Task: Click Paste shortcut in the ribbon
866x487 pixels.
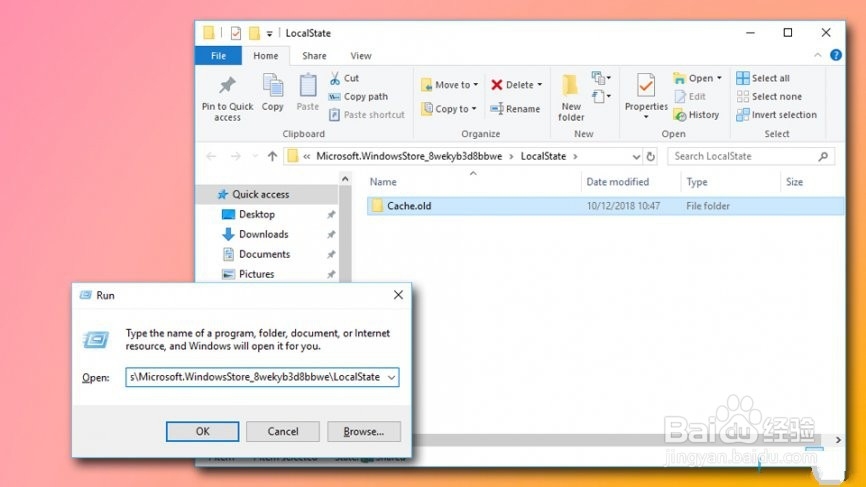Action: coord(367,115)
